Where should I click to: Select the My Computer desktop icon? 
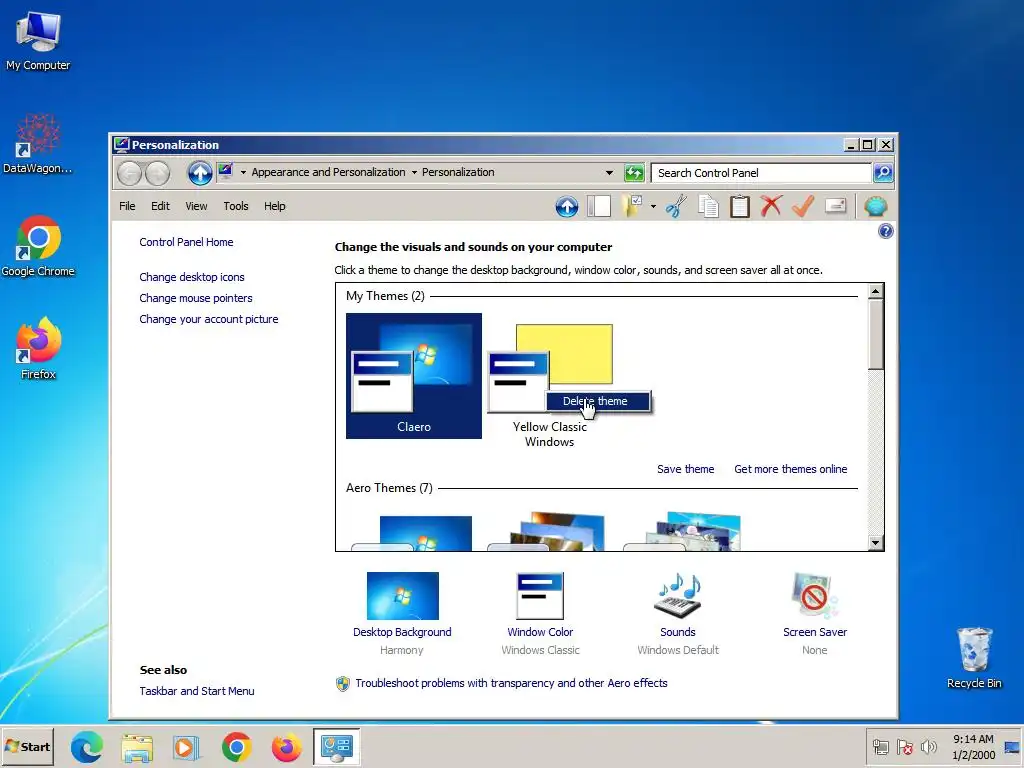[38, 40]
